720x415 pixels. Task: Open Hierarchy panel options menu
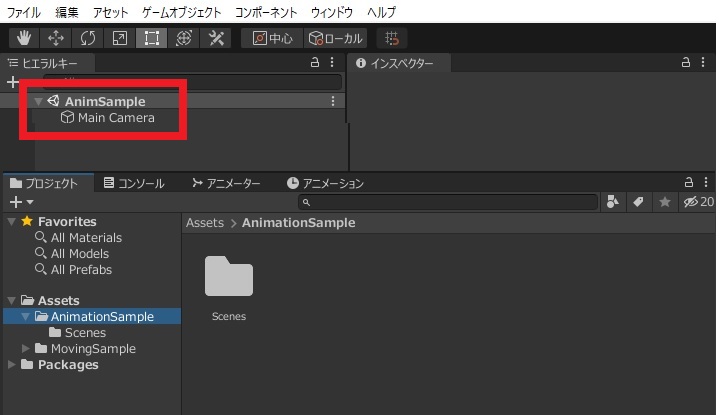click(x=332, y=62)
